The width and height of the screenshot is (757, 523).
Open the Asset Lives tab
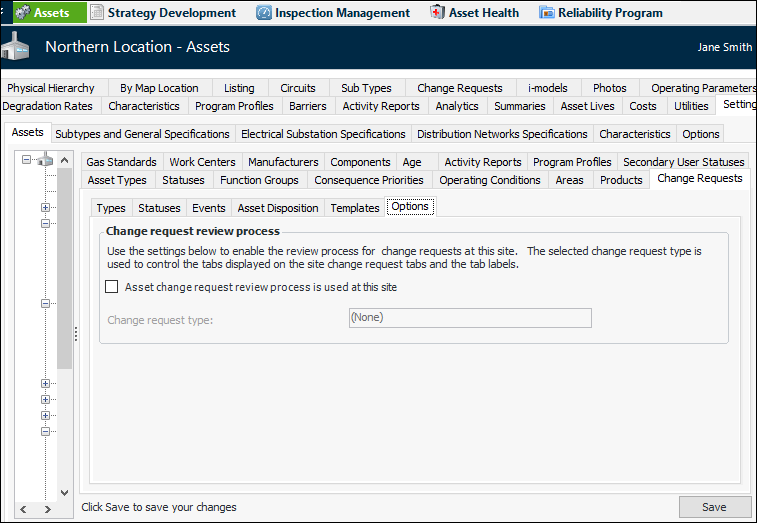point(588,106)
